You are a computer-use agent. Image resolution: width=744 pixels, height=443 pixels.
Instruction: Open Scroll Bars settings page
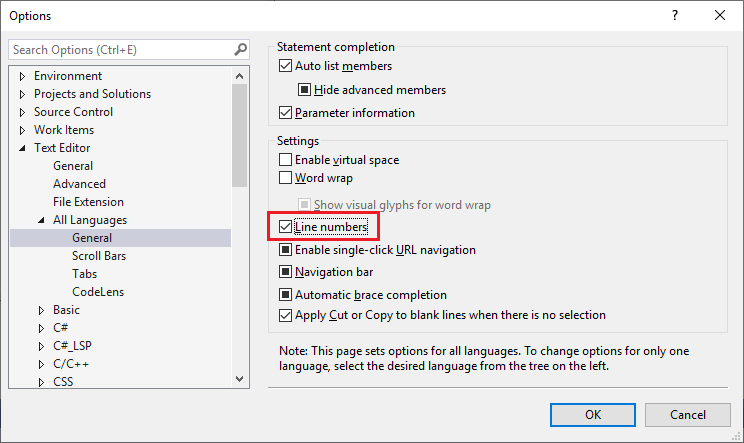point(99,256)
